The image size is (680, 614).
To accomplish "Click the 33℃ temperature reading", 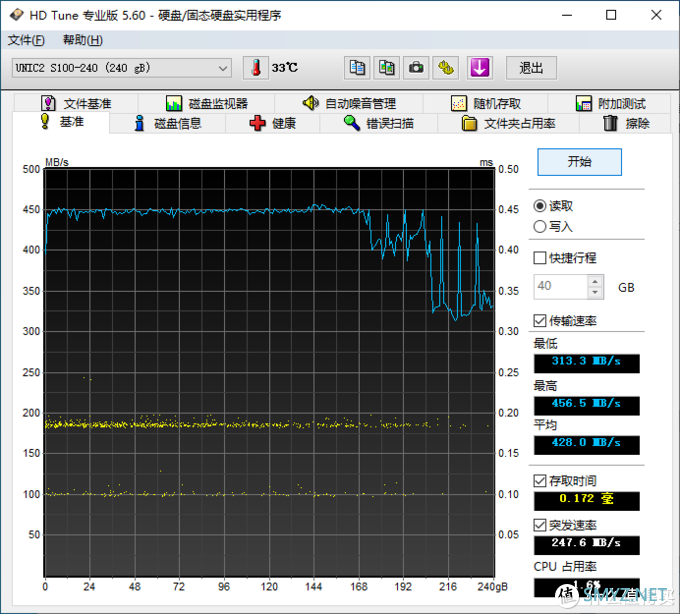I will [284, 68].
